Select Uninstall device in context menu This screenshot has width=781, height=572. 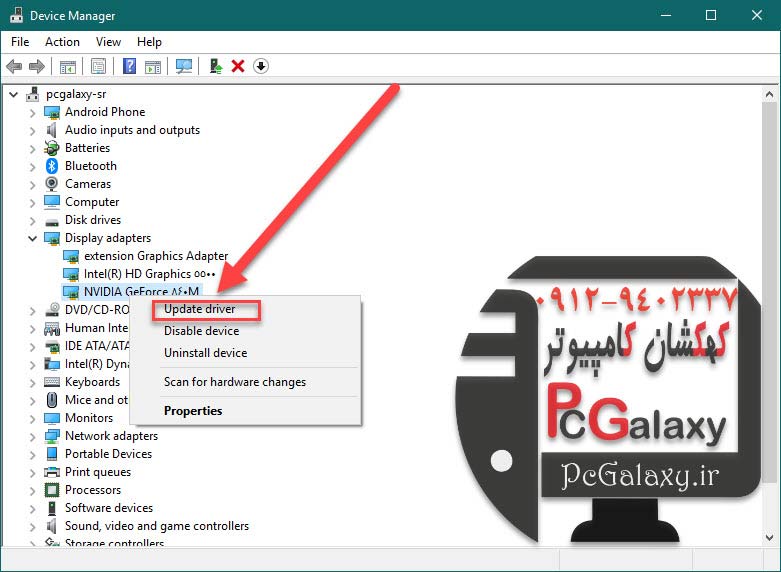pos(205,353)
